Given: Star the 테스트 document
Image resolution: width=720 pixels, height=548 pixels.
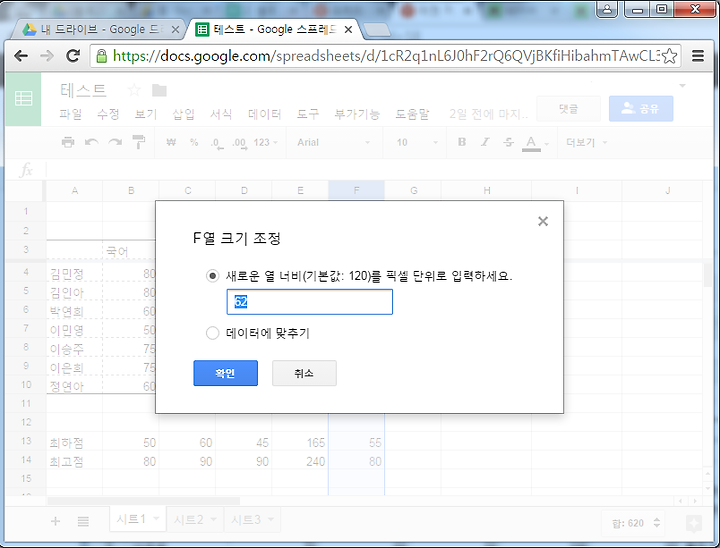Looking at the screenshot, I should coord(134,90).
